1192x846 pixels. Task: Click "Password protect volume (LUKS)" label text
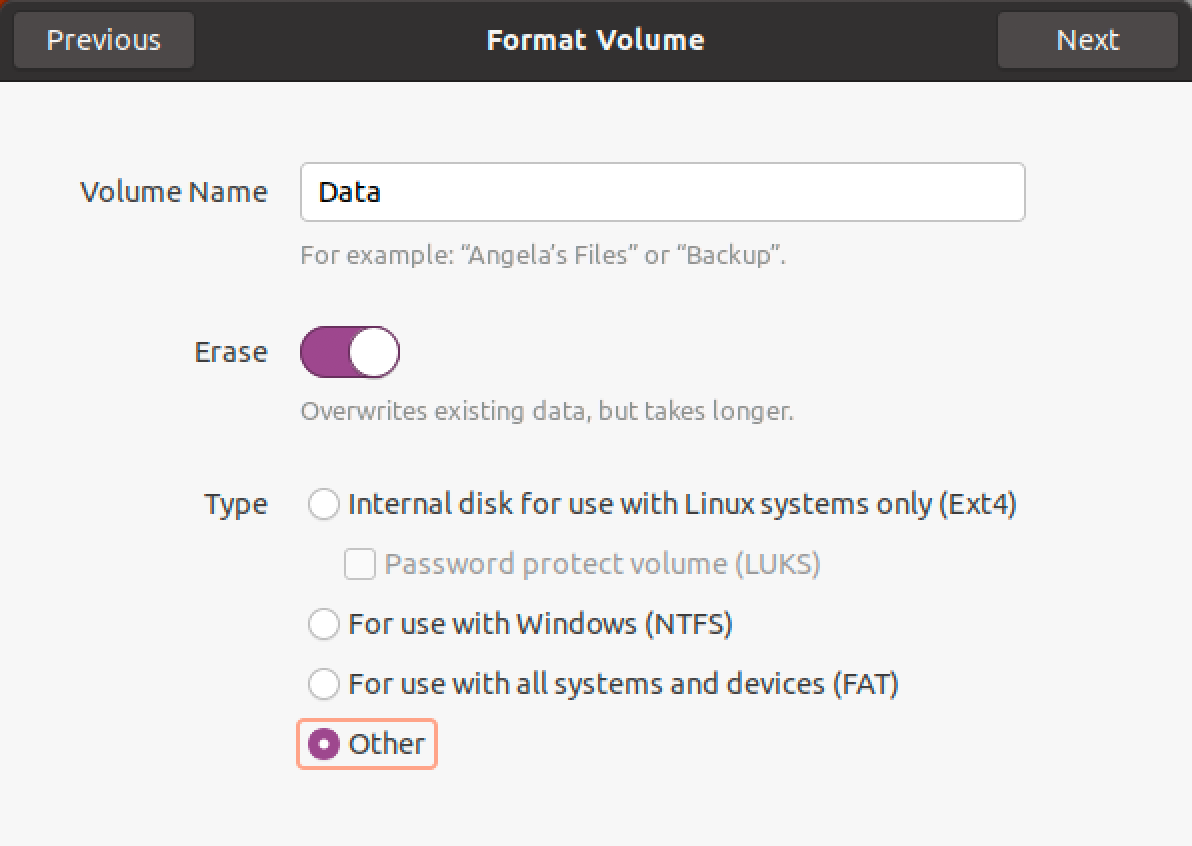602,564
